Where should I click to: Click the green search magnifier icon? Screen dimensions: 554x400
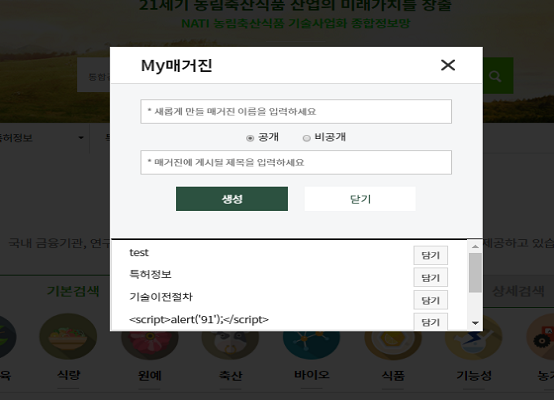click(495, 76)
